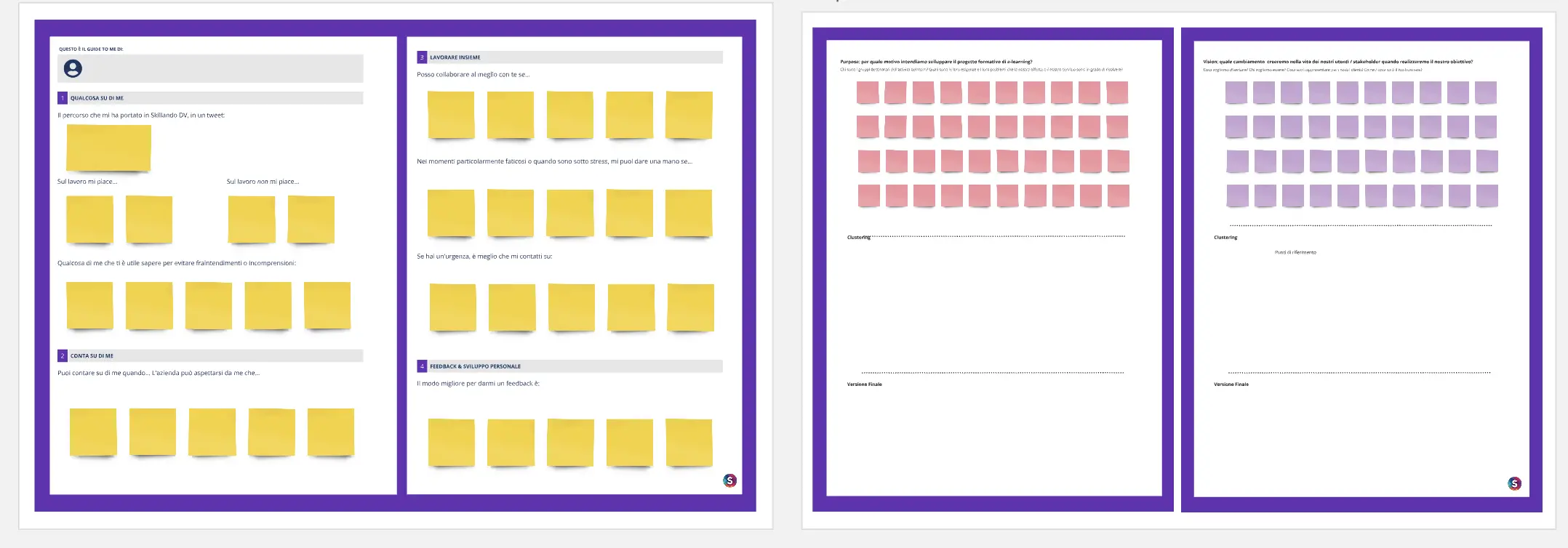Select the first yellow note below 'Sul lavoro mi piace...'
1568x548 pixels.
click(89, 219)
